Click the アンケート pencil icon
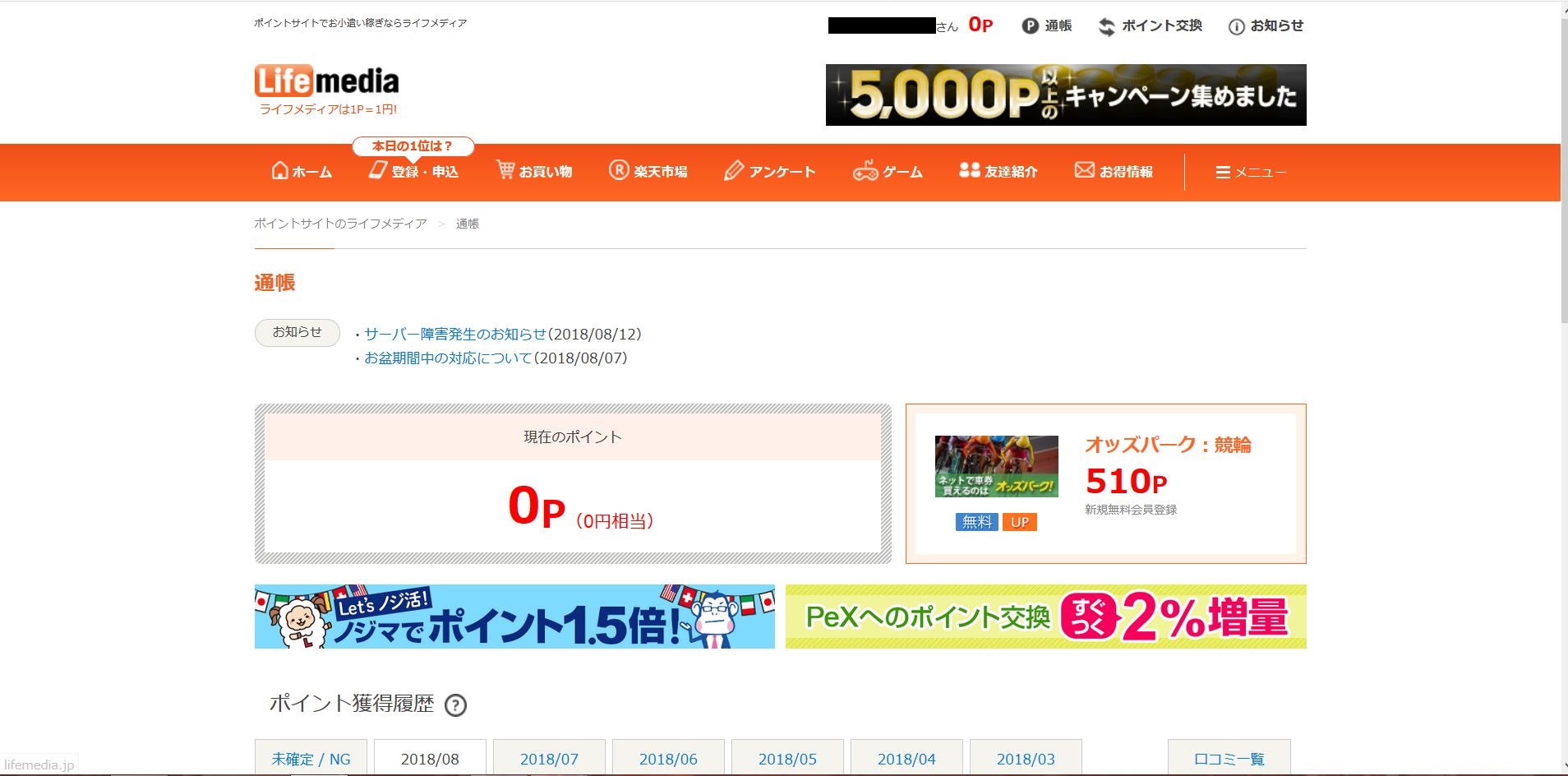Image resolution: width=1568 pixels, height=776 pixels. (x=733, y=170)
